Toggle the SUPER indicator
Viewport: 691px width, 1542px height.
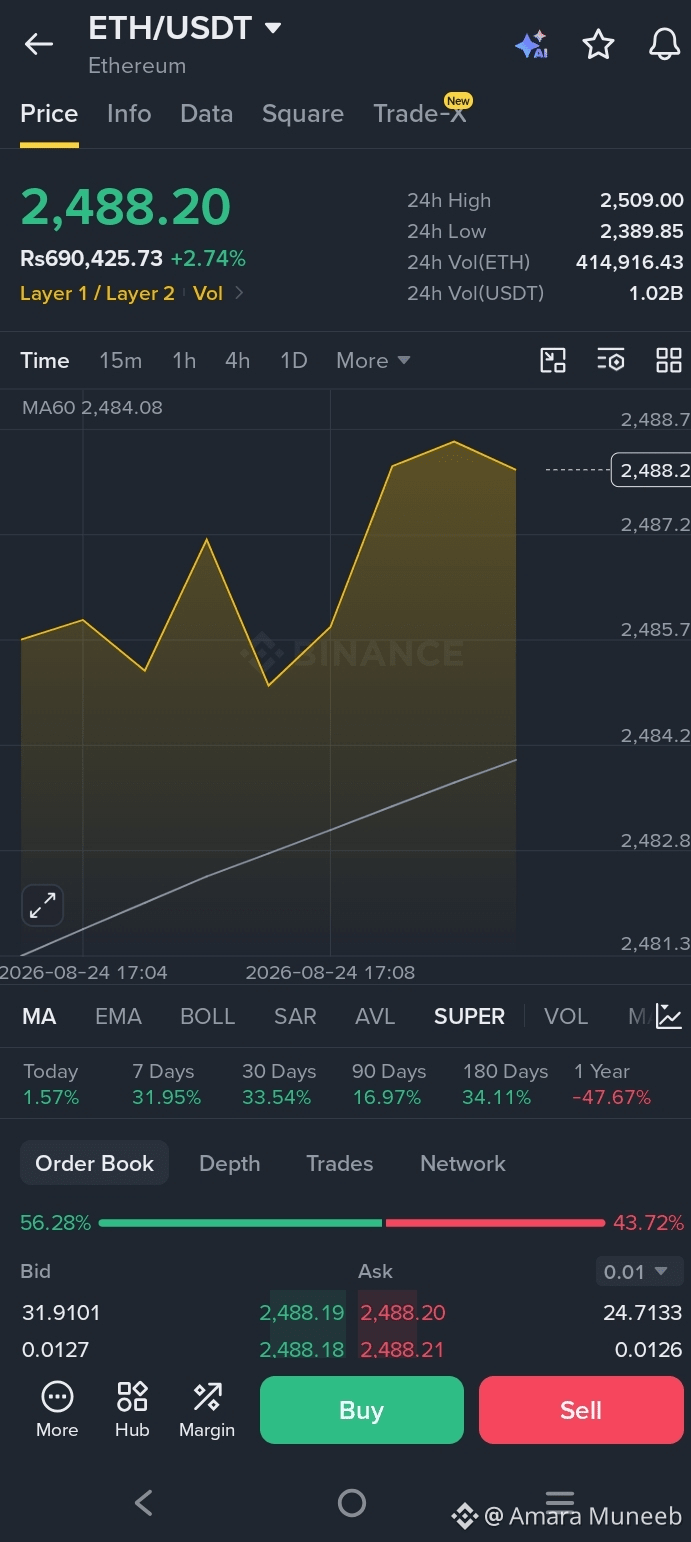pos(469,1017)
